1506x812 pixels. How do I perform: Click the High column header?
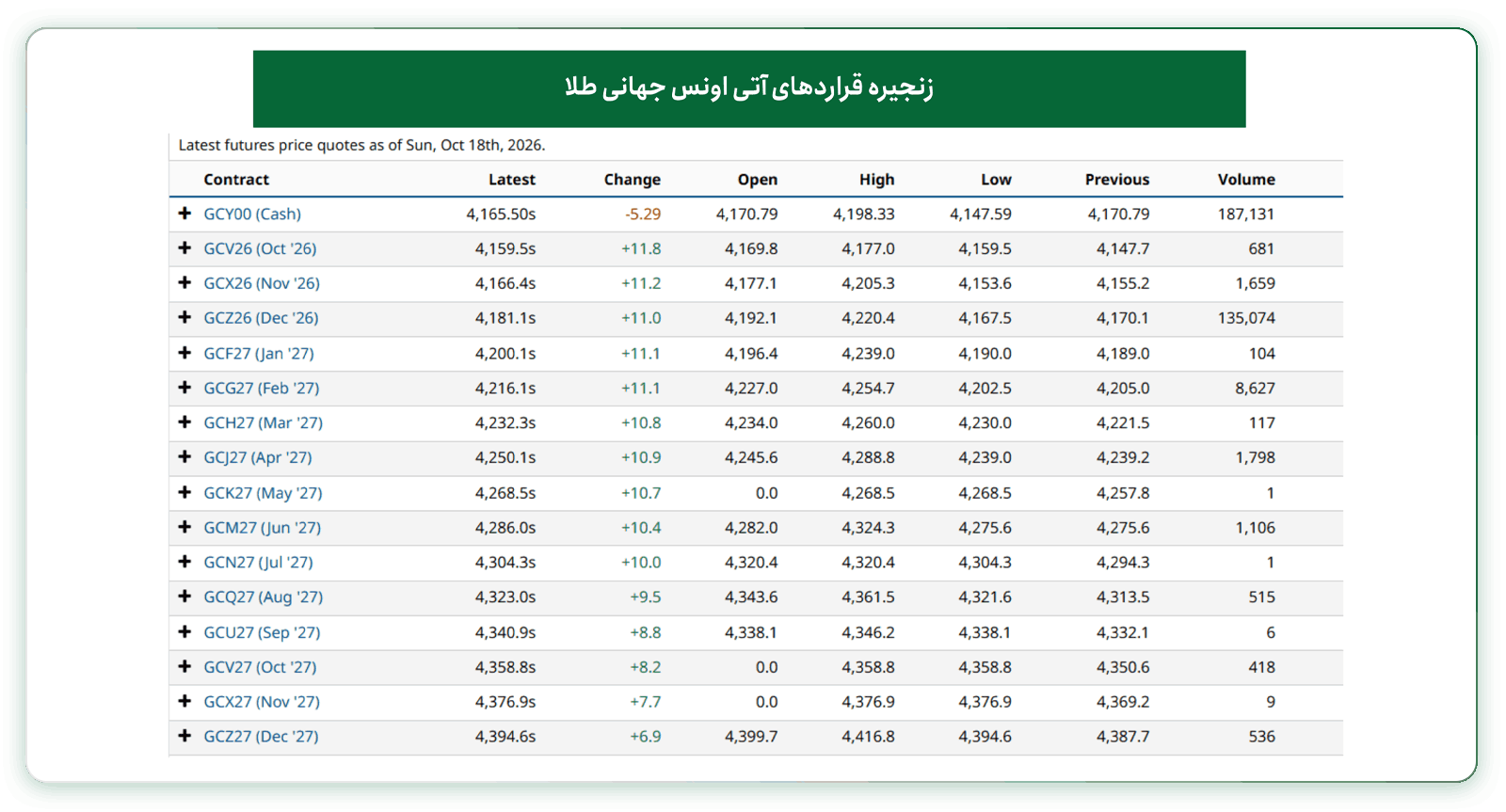877,179
